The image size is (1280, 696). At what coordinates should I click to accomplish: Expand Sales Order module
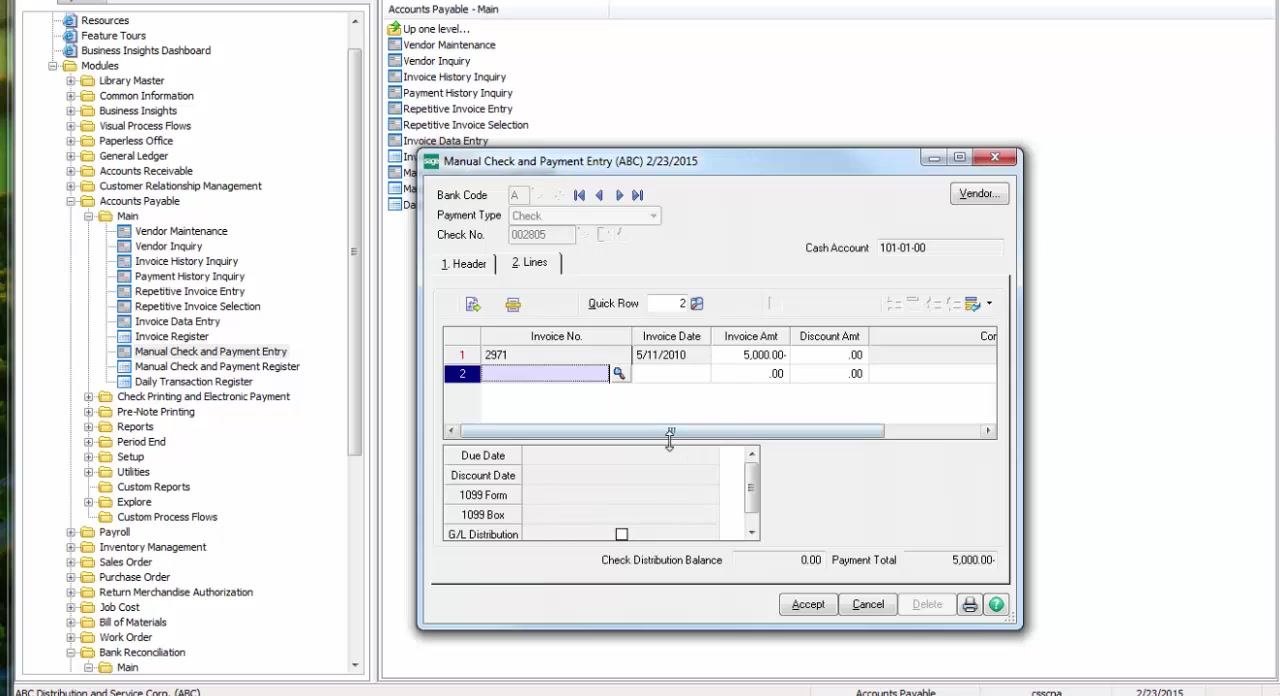(x=71, y=562)
